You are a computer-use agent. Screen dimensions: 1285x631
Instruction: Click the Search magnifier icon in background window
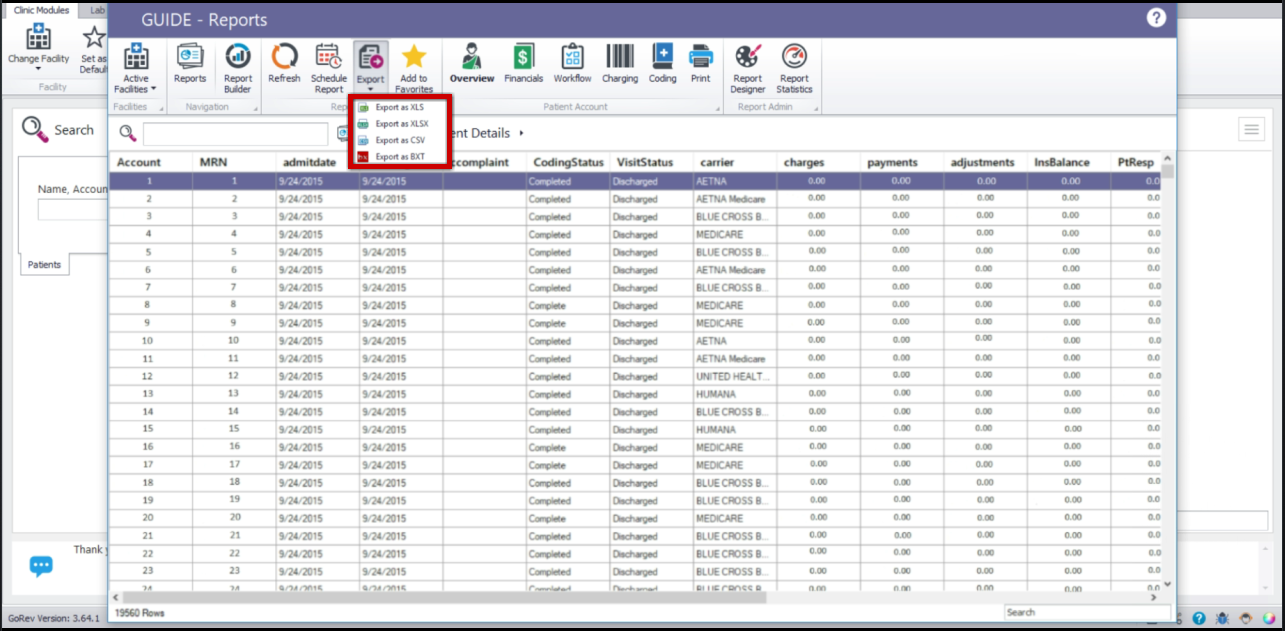click(35, 129)
